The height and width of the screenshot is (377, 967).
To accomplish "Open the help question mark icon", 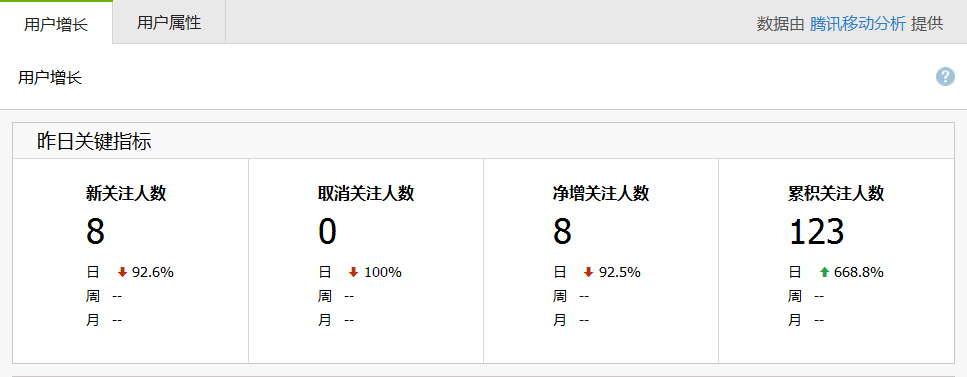I will pyautogui.click(x=945, y=77).
